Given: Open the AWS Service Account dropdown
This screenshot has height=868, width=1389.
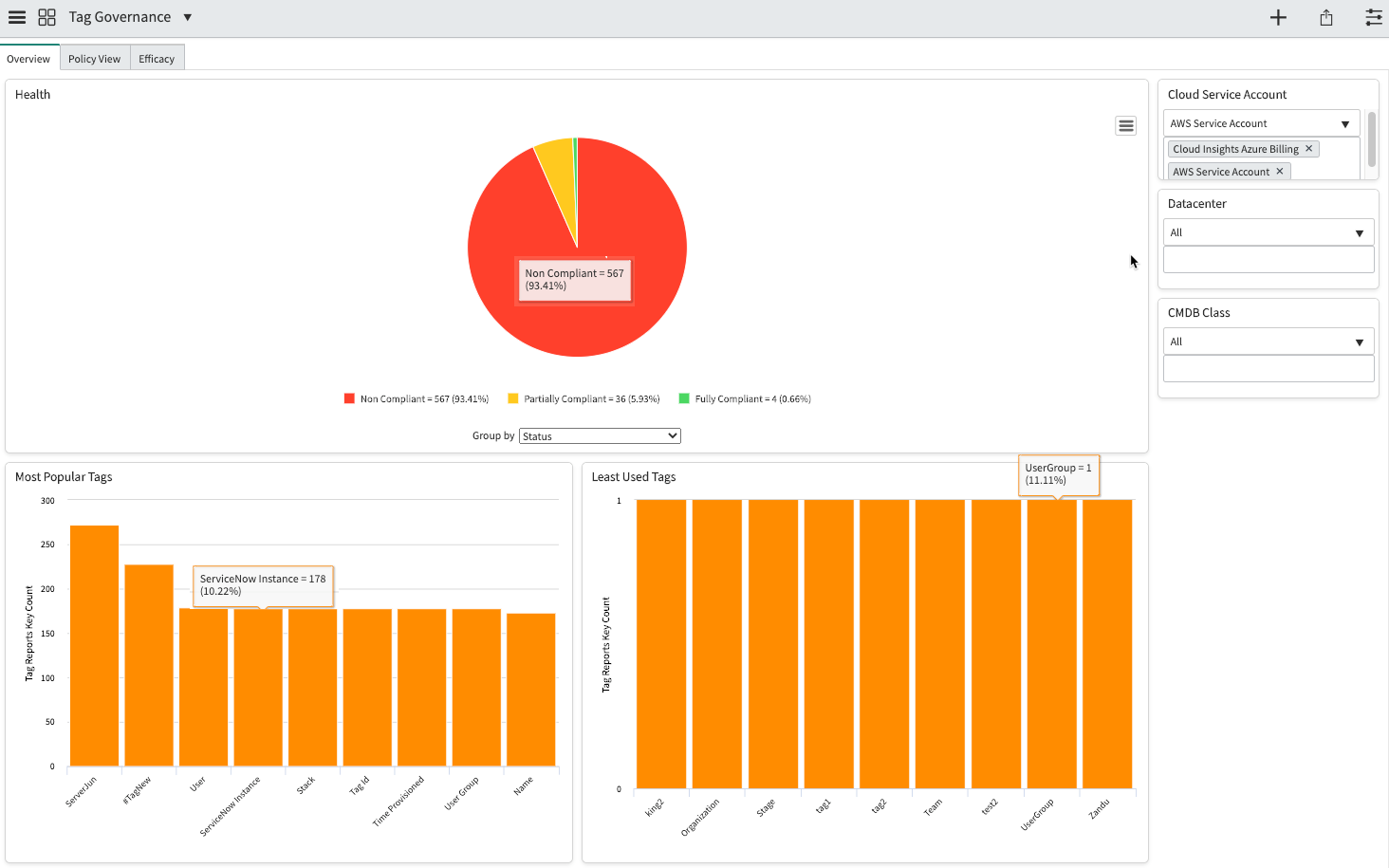Looking at the screenshot, I should click(x=1261, y=123).
